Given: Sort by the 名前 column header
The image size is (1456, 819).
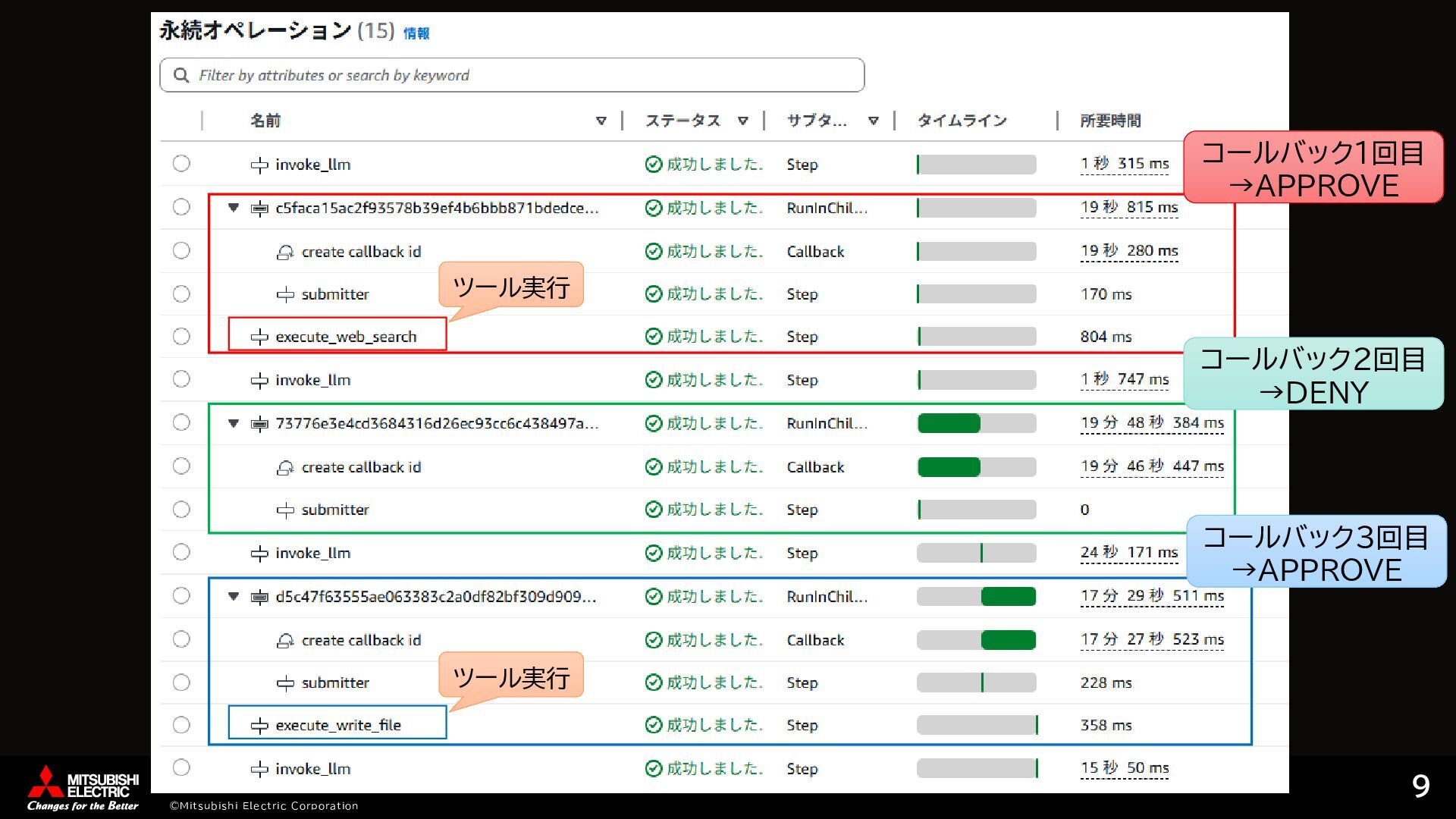Looking at the screenshot, I should [265, 121].
